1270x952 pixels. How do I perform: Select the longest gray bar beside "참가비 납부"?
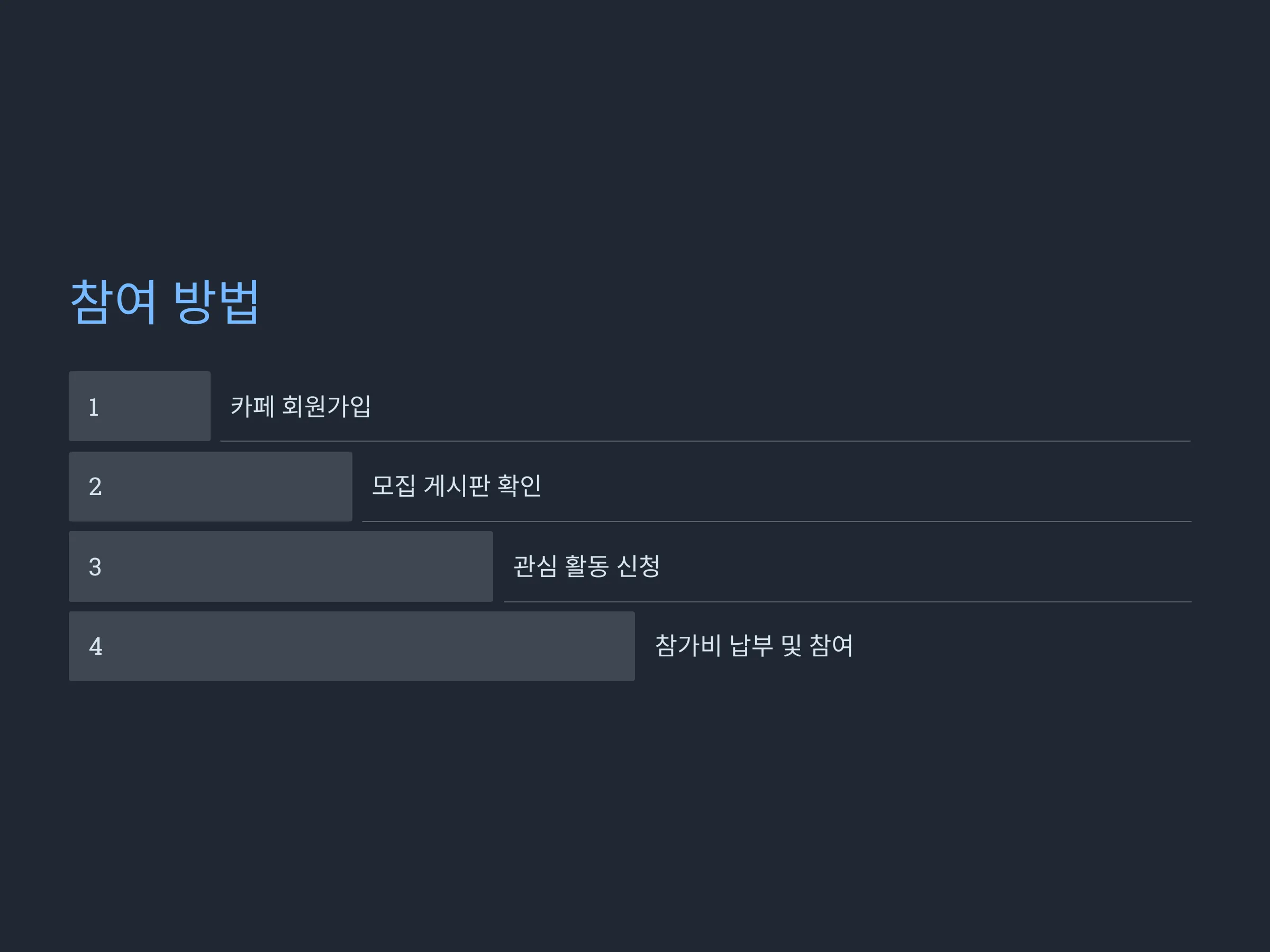[x=352, y=646]
